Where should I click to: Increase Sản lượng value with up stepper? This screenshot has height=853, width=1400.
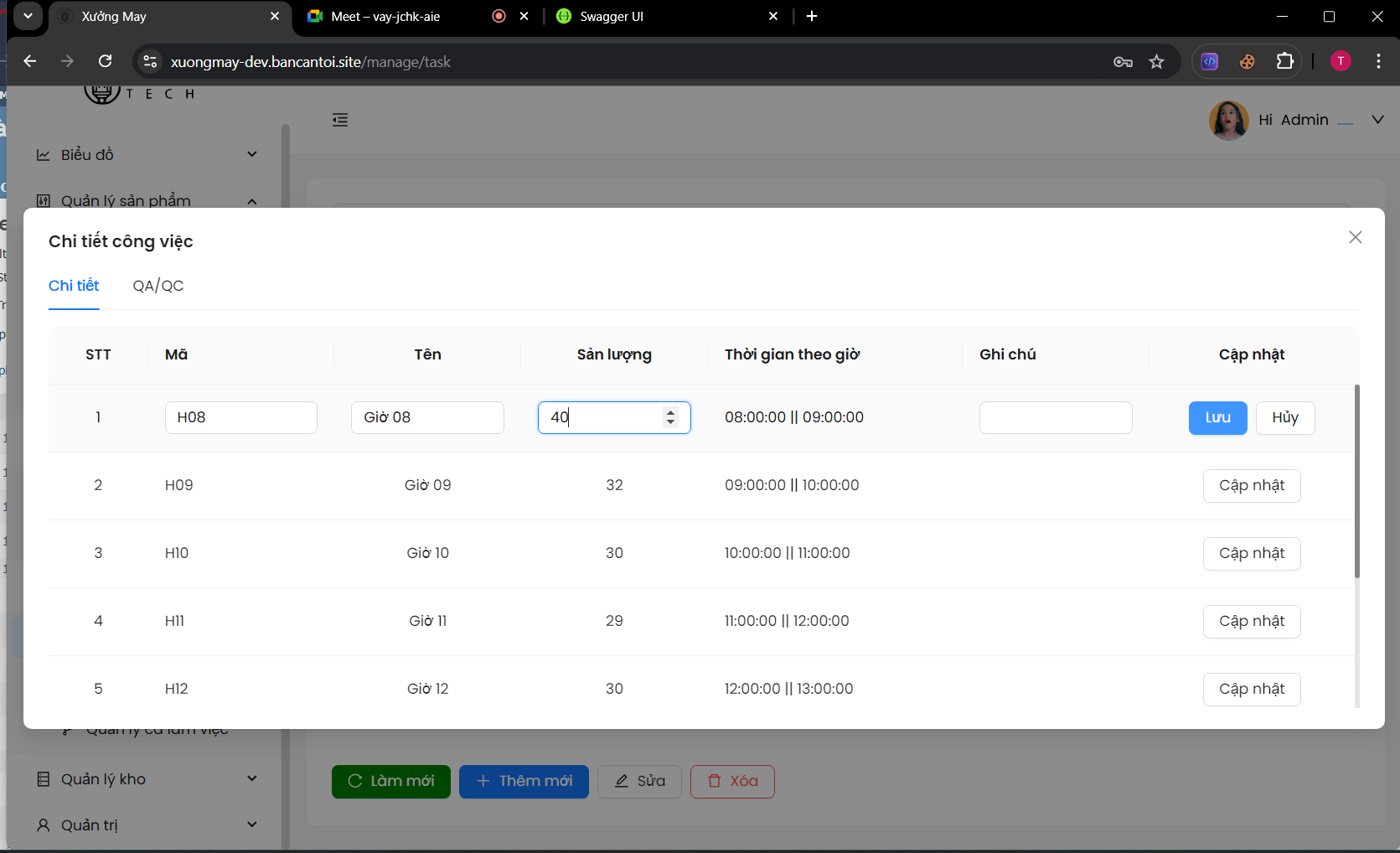tap(670, 411)
